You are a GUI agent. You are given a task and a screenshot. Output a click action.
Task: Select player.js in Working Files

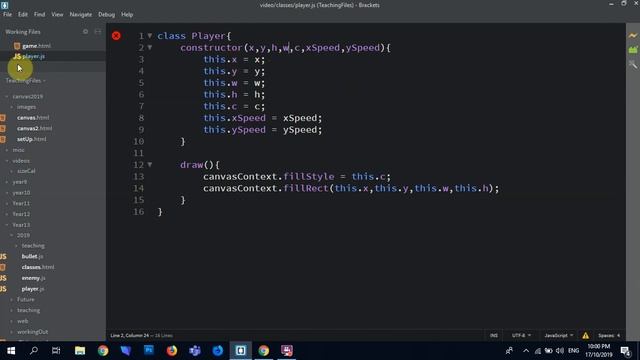pyautogui.click(x=33, y=56)
